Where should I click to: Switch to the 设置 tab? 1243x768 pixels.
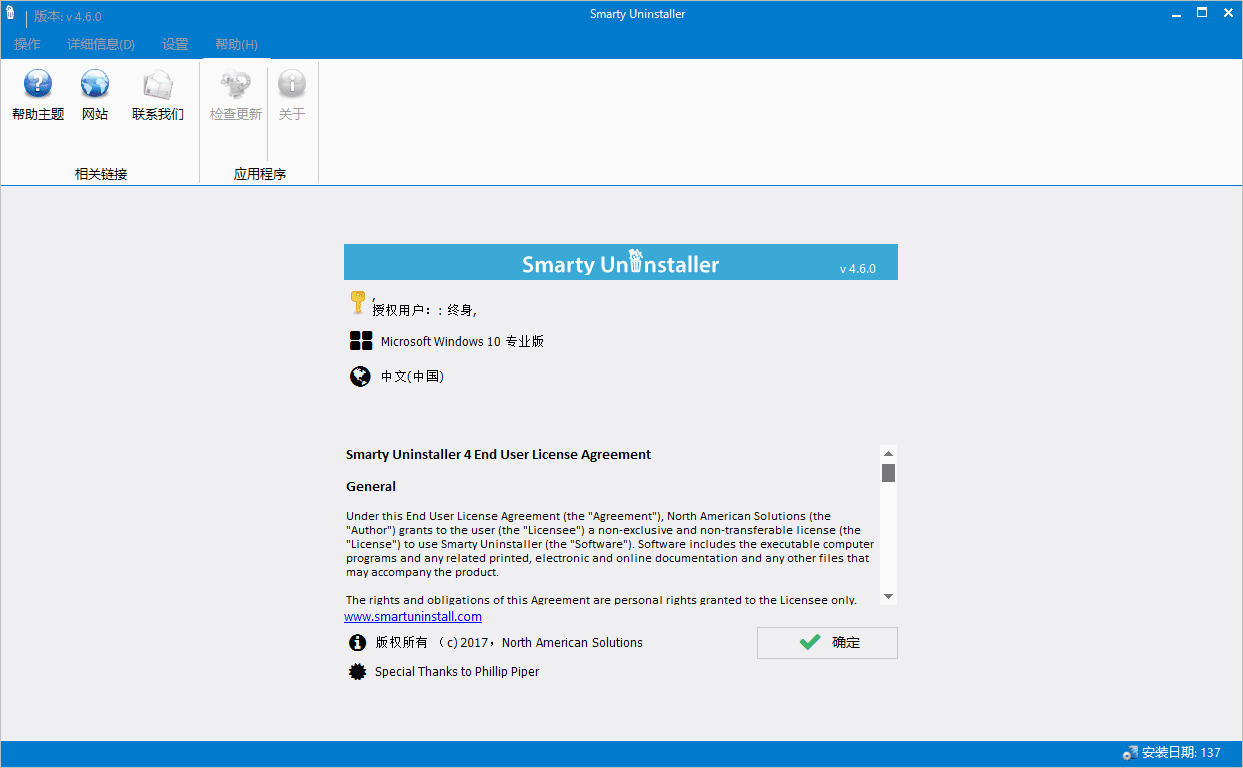point(175,44)
